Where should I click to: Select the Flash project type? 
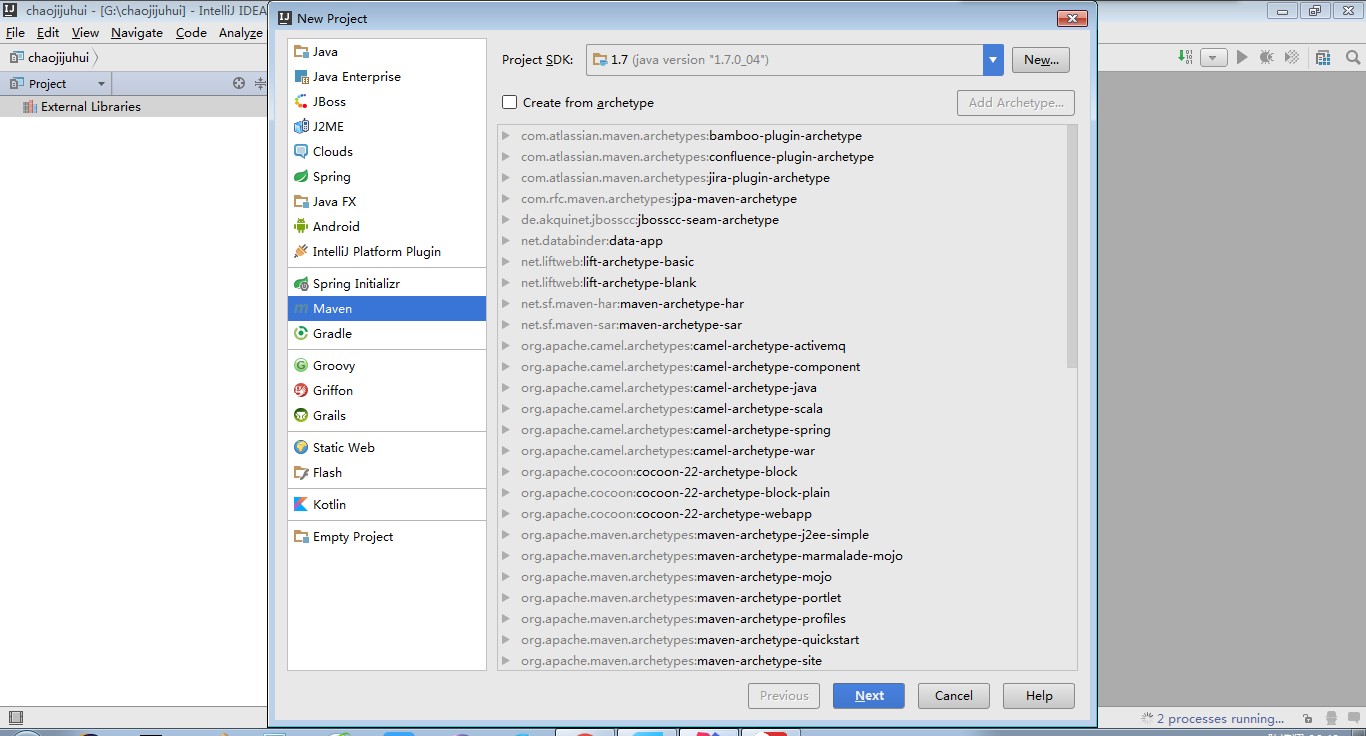386,472
